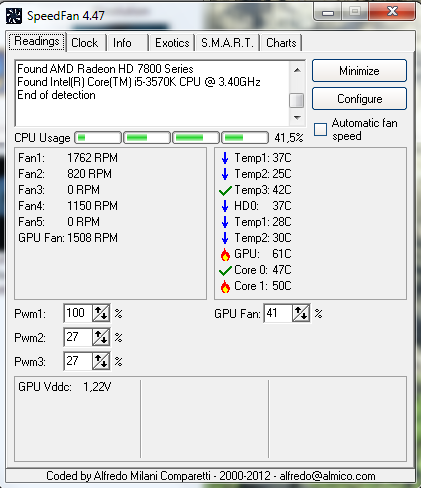Adjust the Pwm3 spinner arrows
Screen dimensions: 422x488
point(101,361)
